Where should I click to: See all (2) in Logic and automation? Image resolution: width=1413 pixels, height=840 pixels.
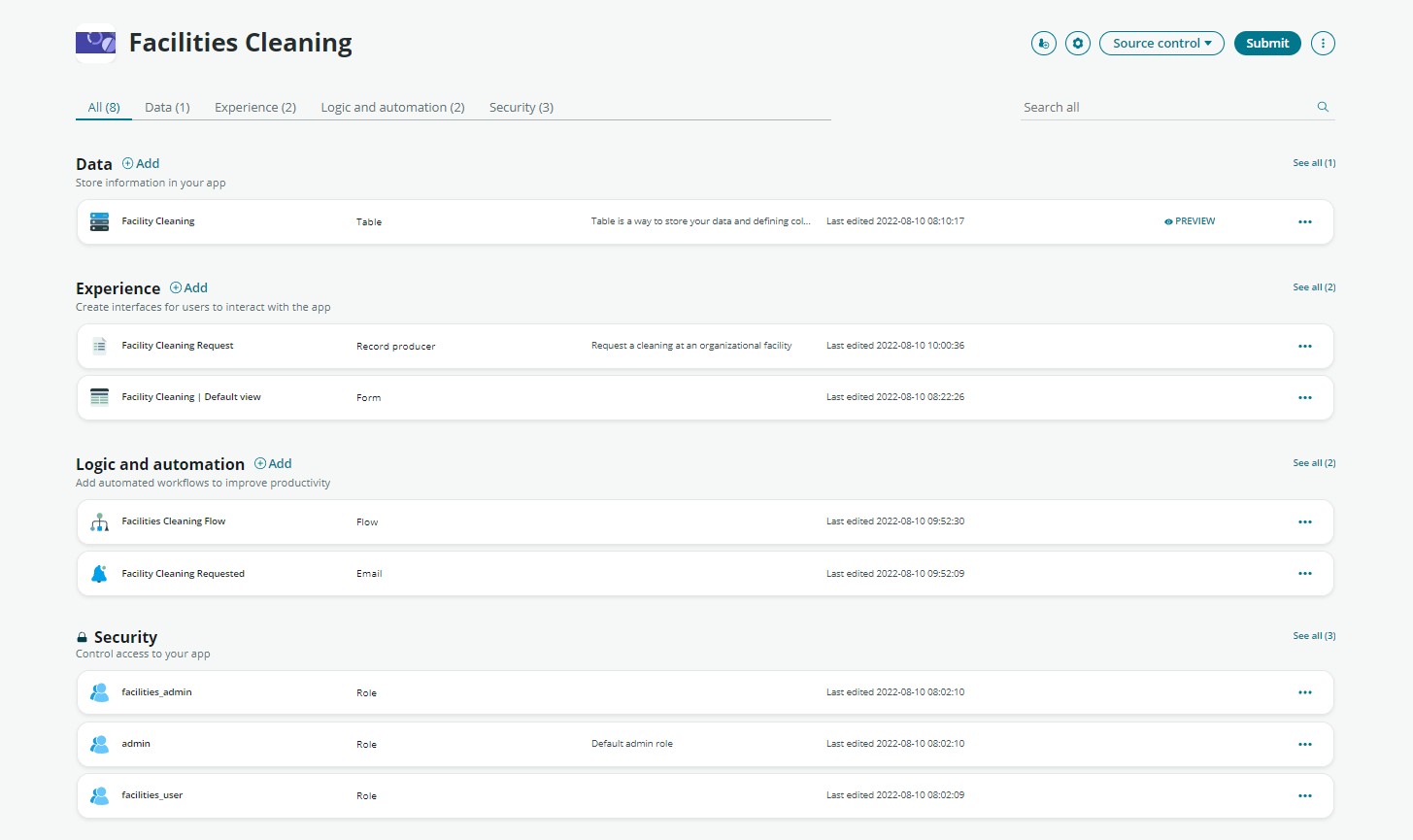pos(1314,463)
